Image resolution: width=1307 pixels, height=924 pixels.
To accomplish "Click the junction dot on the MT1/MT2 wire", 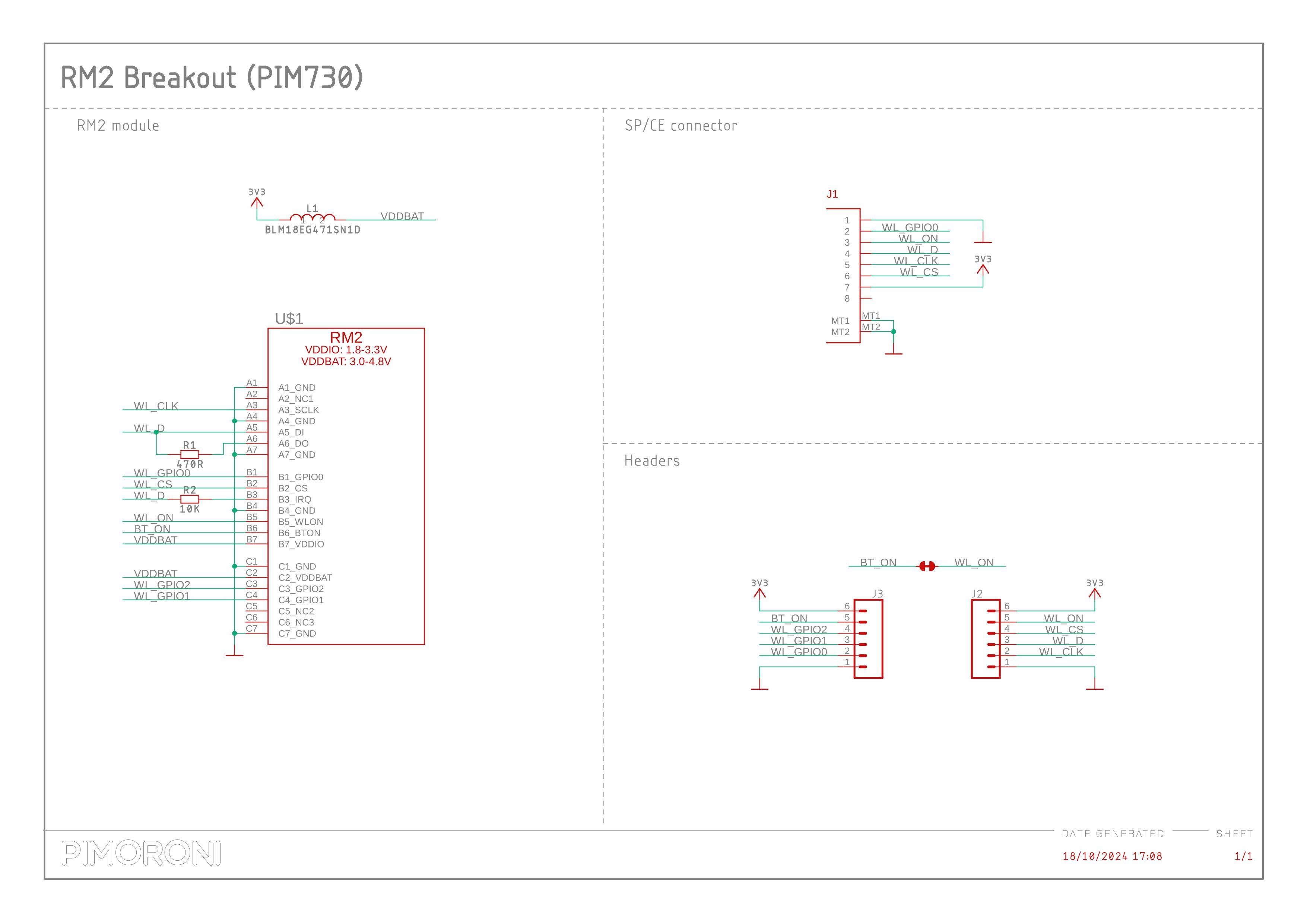I will tap(894, 331).
